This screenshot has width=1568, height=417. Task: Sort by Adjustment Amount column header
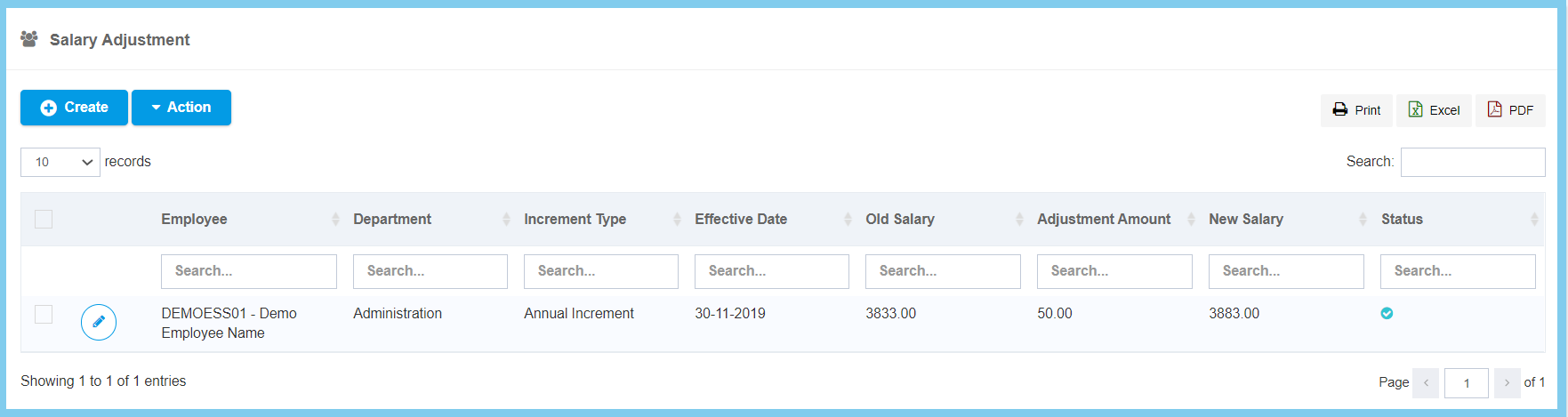tap(1104, 220)
